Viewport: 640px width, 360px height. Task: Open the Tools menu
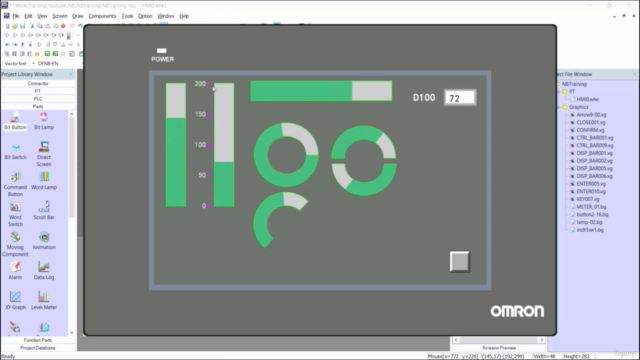pyautogui.click(x=127, y=16)
